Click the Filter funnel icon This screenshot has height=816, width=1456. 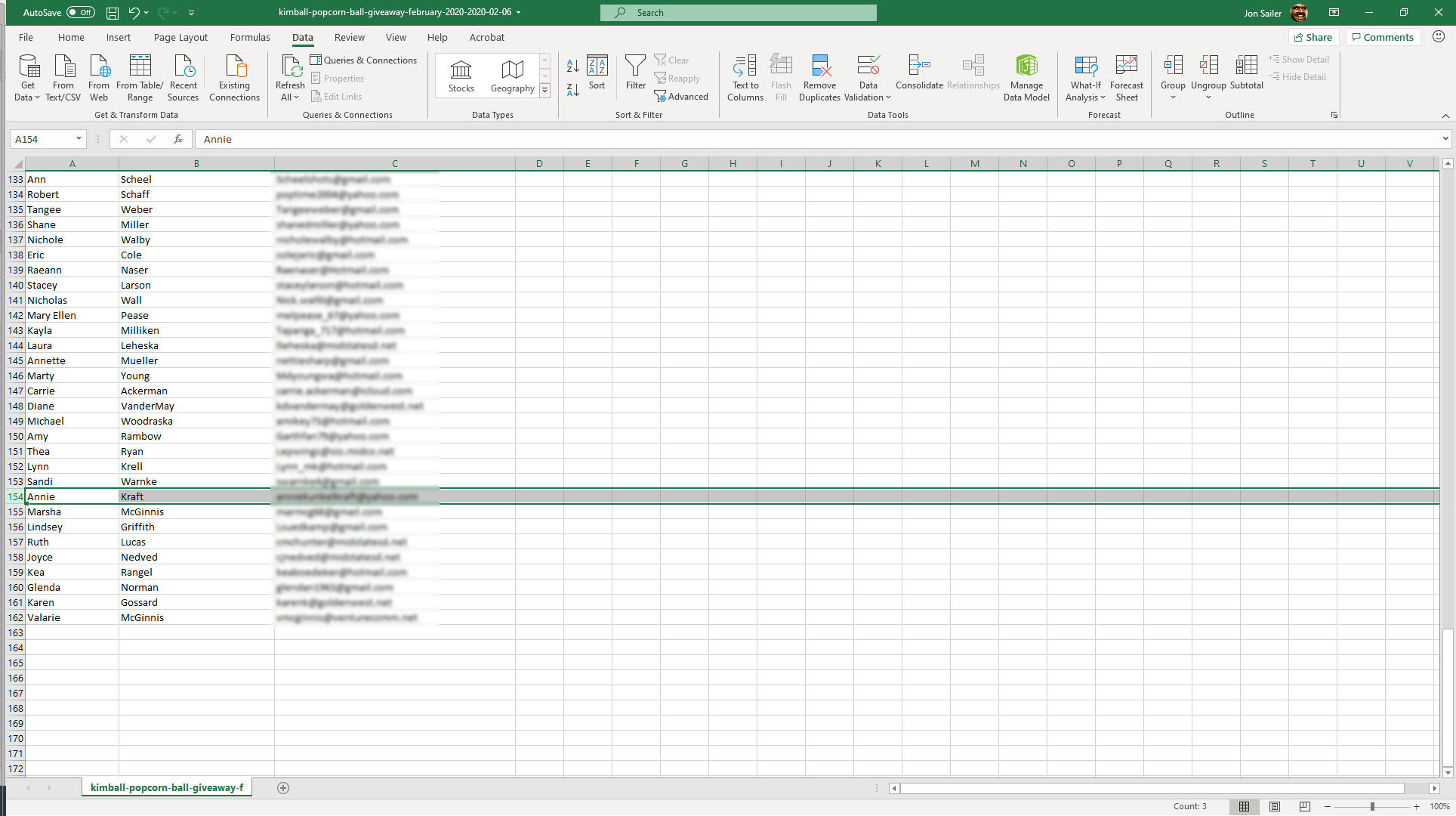[635, 66]
